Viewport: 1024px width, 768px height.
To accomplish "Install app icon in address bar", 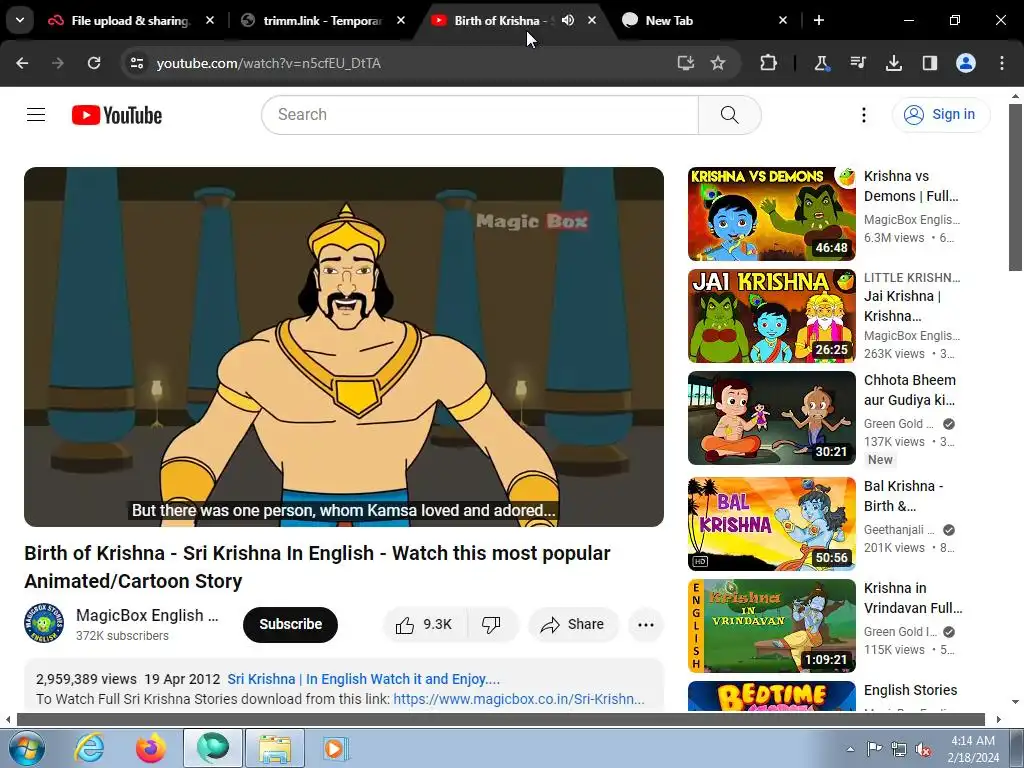I will coord(685,63).
